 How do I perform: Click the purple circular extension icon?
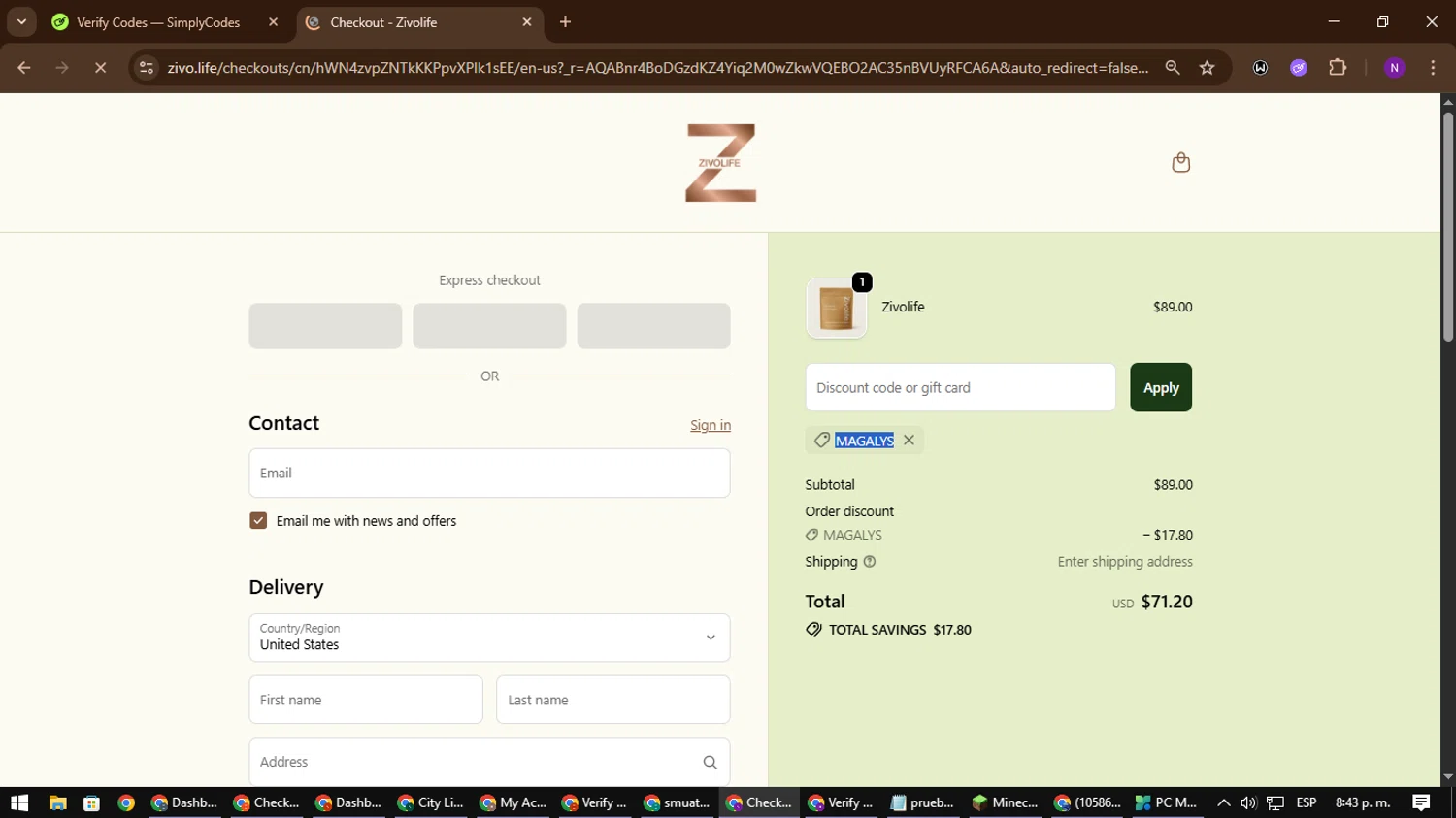click(x=1299, y=68)
